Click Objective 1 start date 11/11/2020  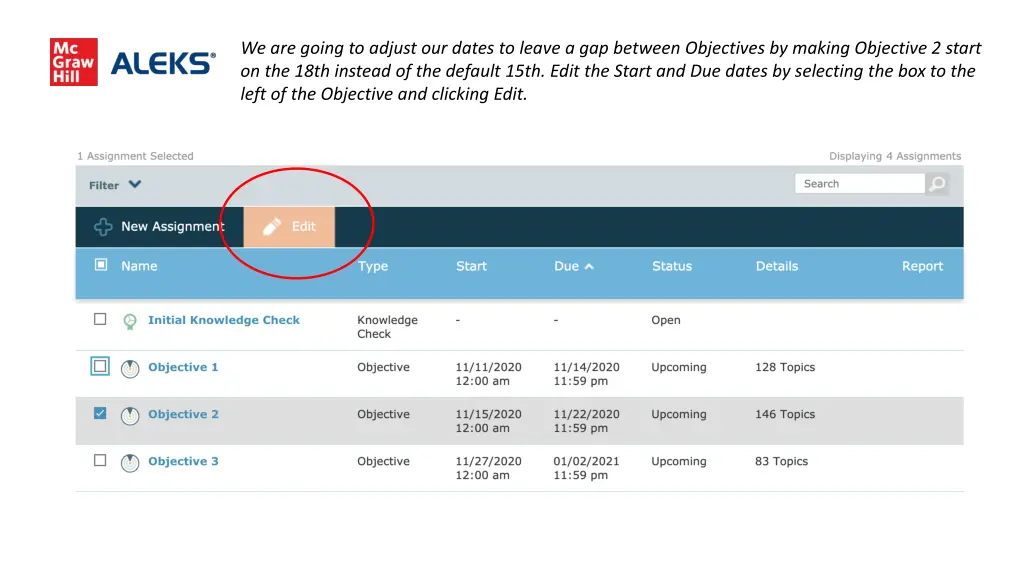(488, 367)
